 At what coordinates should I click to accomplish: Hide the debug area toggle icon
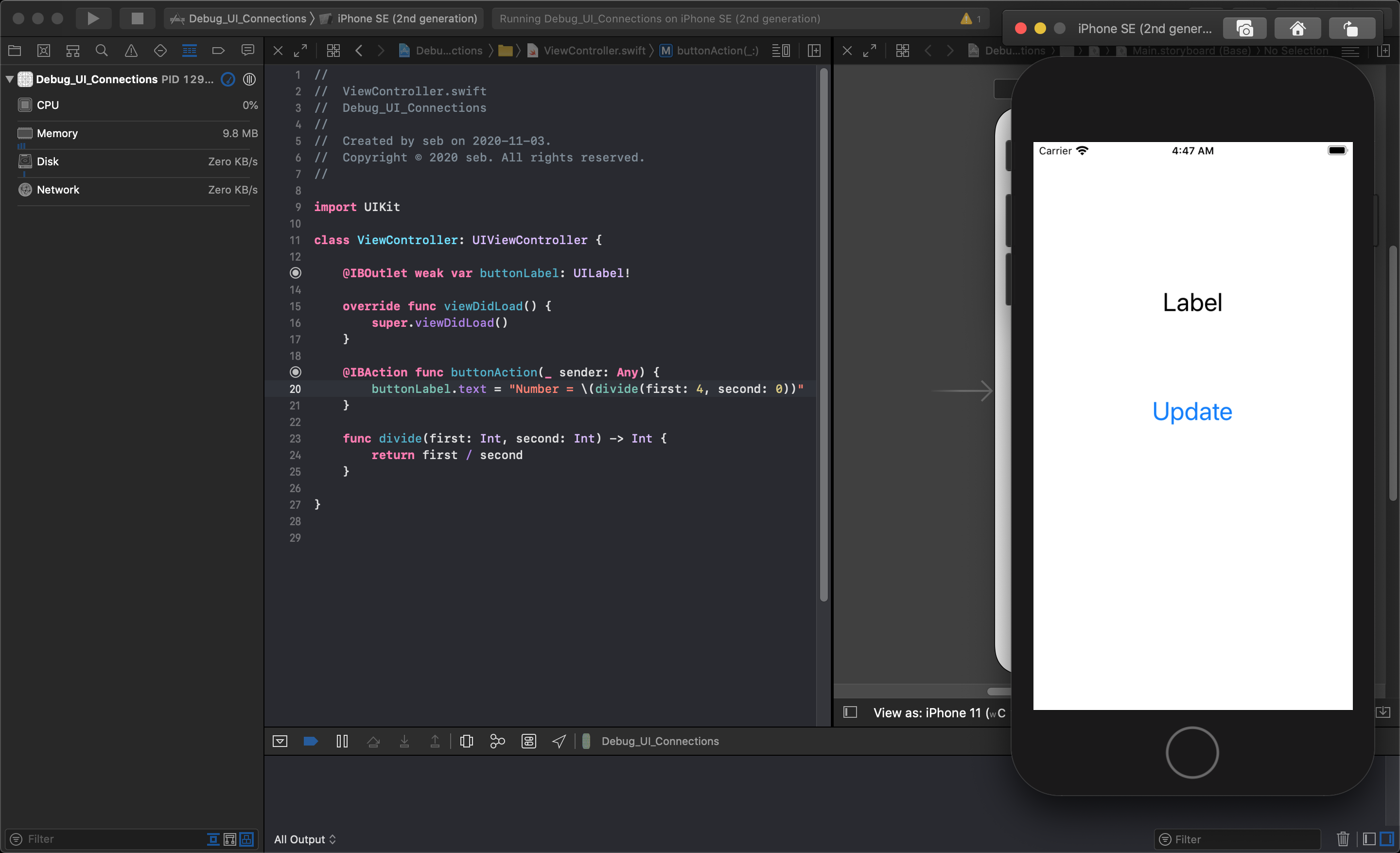click(280, 741)
